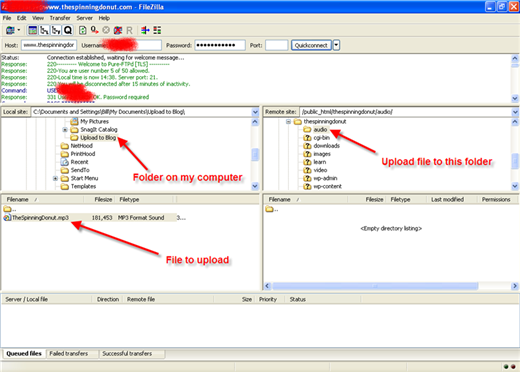
Task: Click the remote tree scroll down arrow
Action: [515, 186]
